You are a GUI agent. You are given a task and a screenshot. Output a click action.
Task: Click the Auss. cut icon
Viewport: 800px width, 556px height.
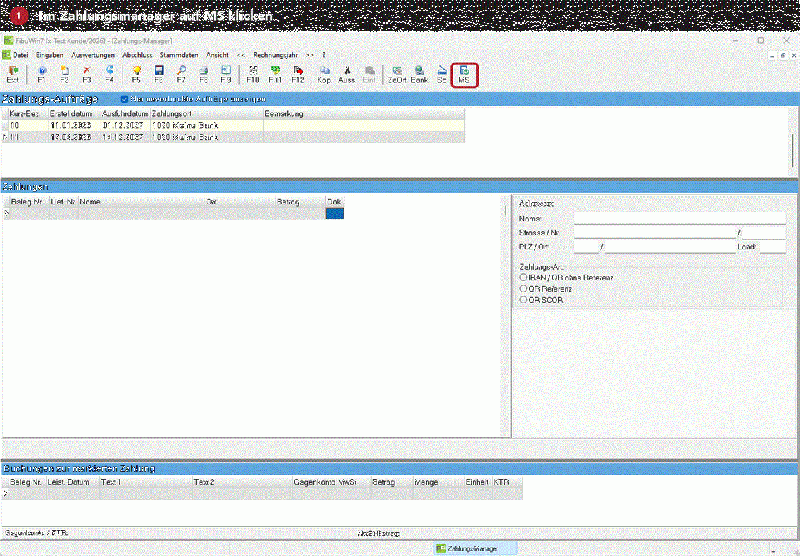(x=346, y=74)
